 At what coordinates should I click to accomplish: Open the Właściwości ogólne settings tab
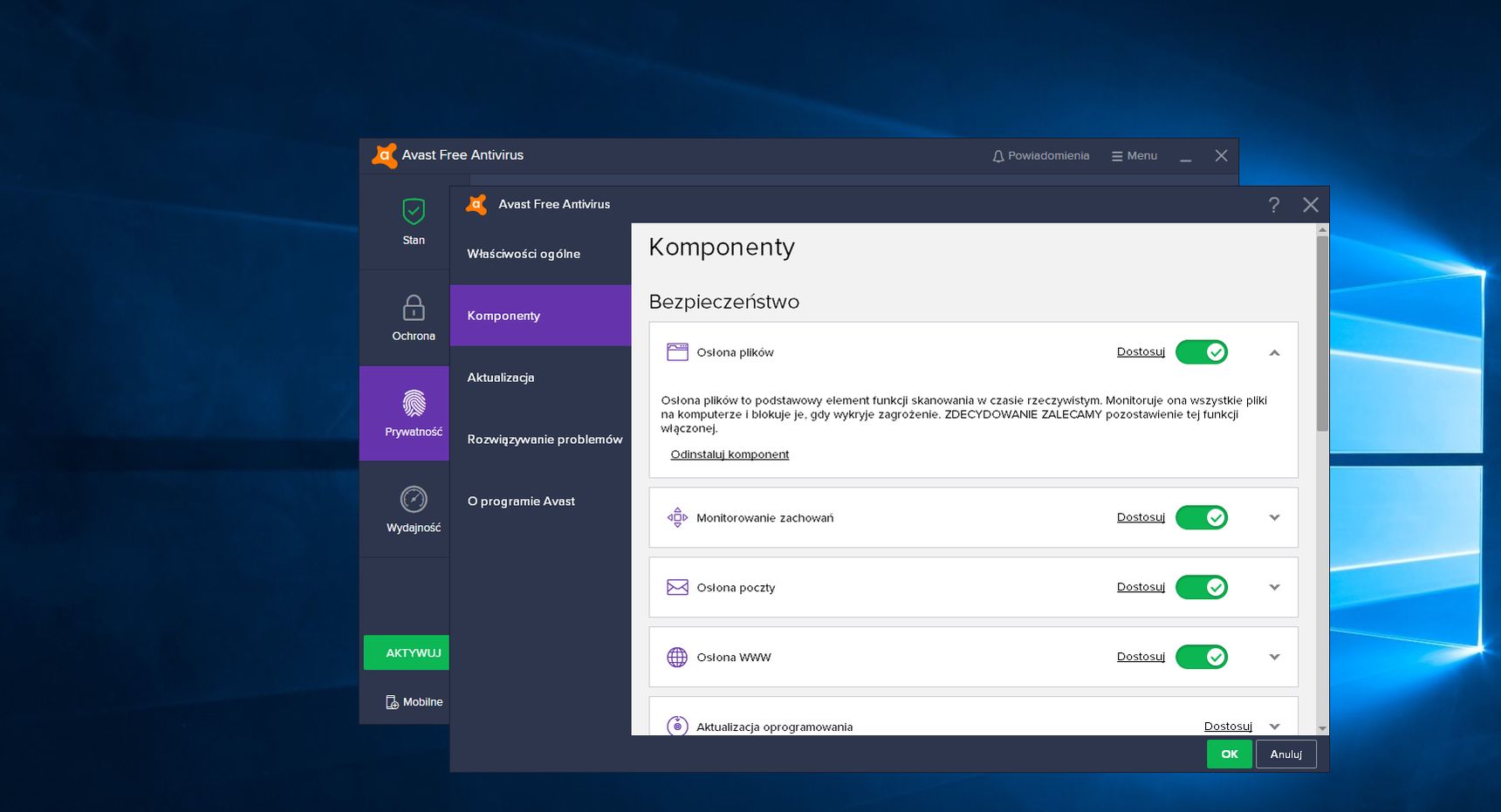(x=540, y=254)
